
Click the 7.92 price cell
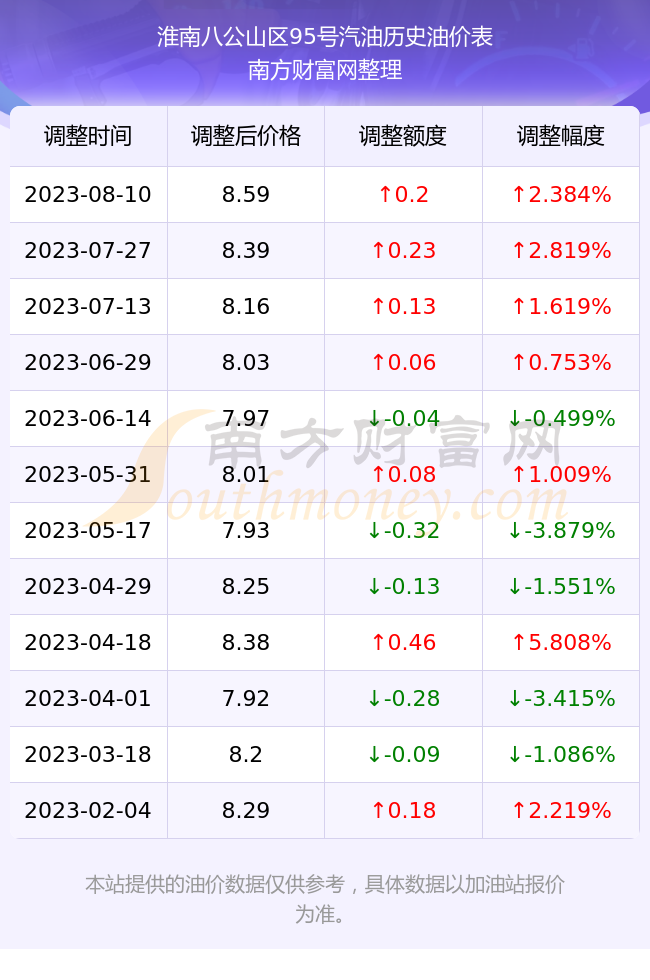pyautogui.click(x=246, y=698)
